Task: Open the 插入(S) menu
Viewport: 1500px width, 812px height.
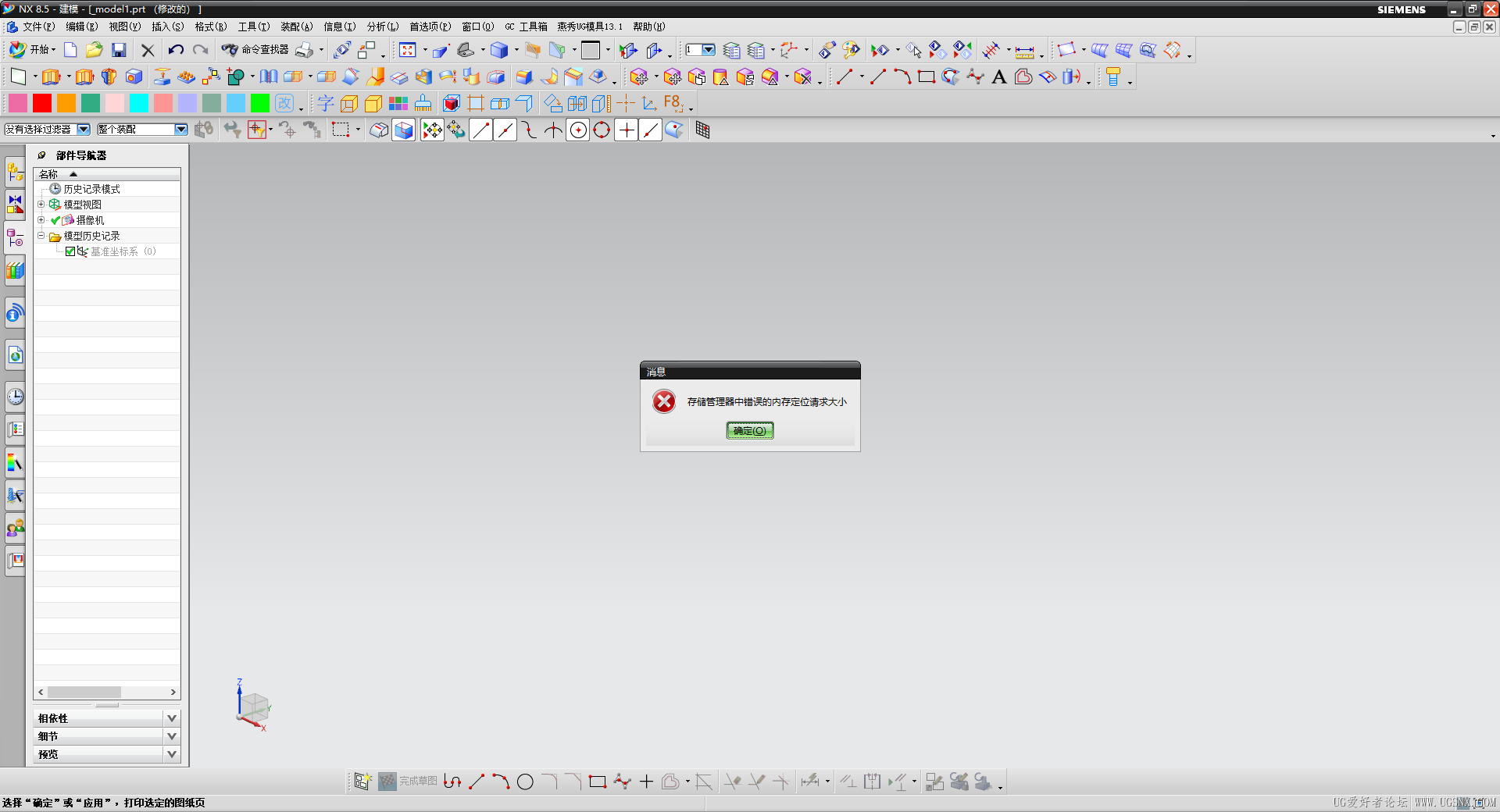Action: [x=167, y=27]
